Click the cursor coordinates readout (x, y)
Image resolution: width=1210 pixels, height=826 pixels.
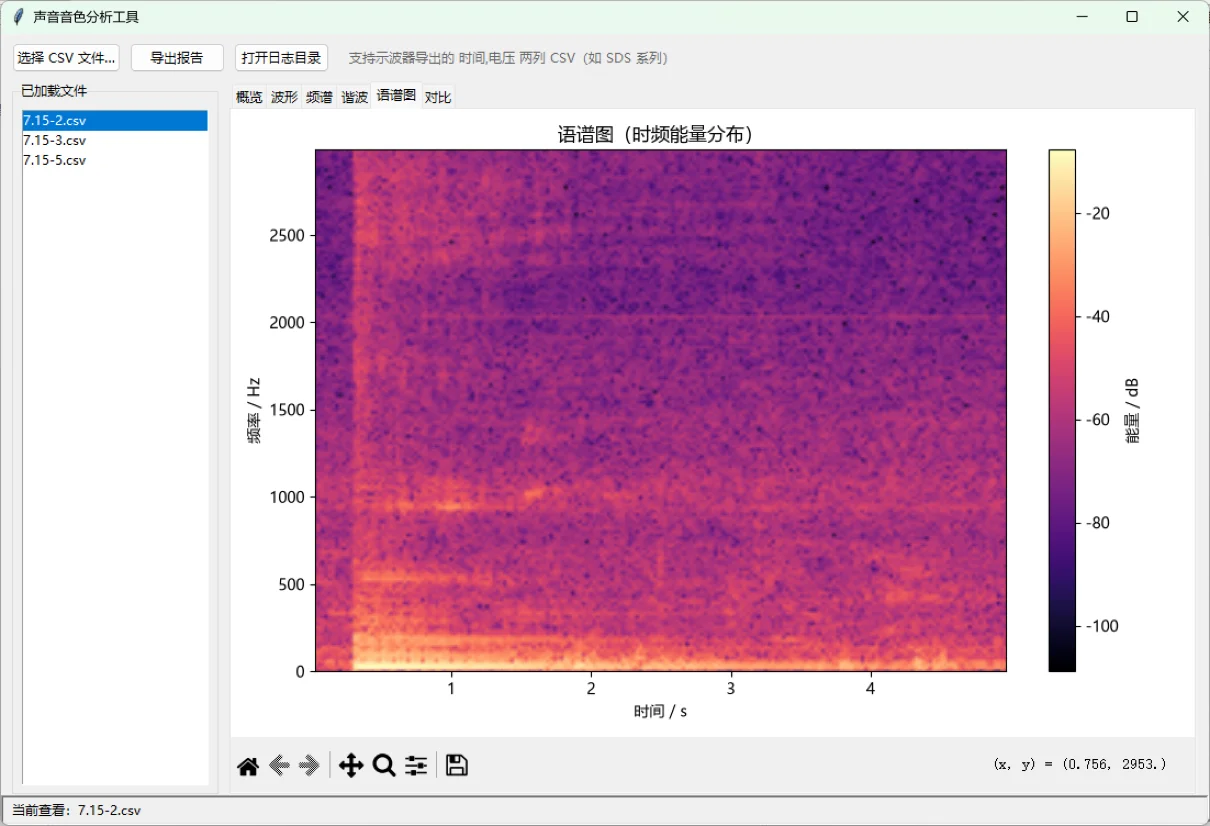(x=1080, y=764)
